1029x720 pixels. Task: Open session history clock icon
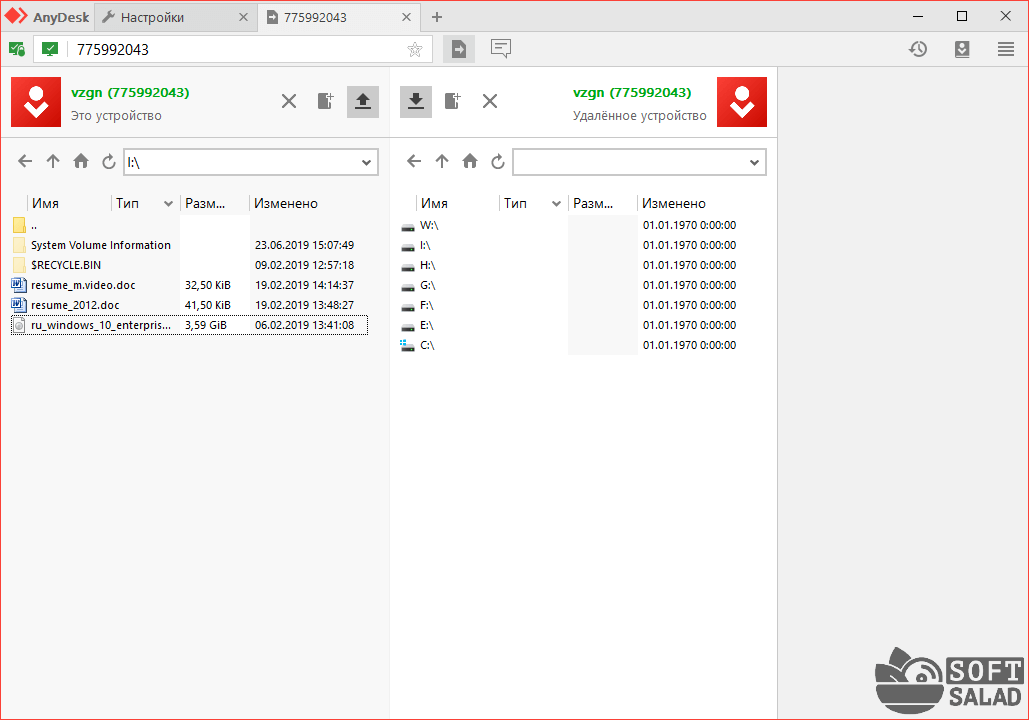918,49
